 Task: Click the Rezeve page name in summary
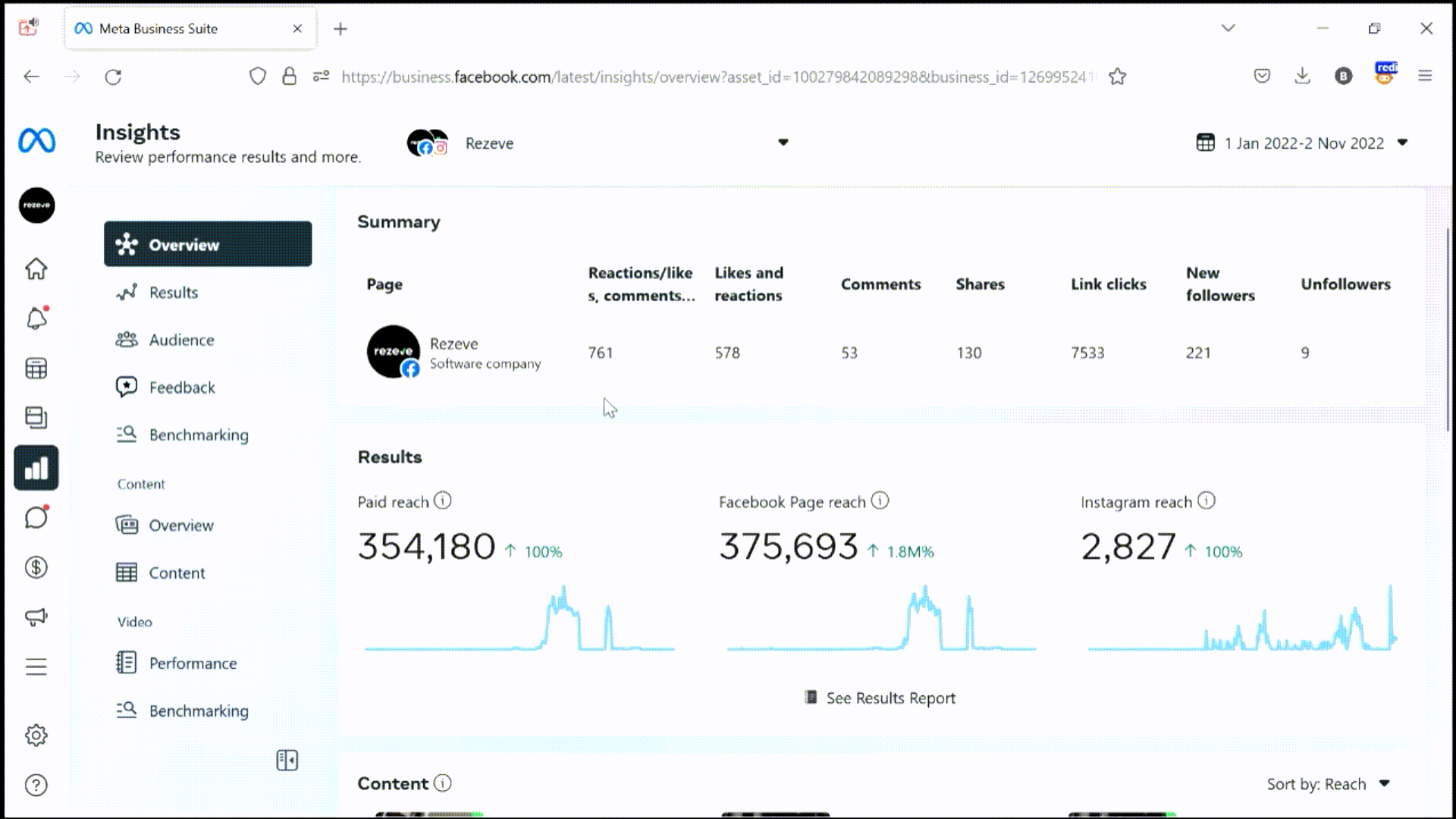click(x=453, y=344)
